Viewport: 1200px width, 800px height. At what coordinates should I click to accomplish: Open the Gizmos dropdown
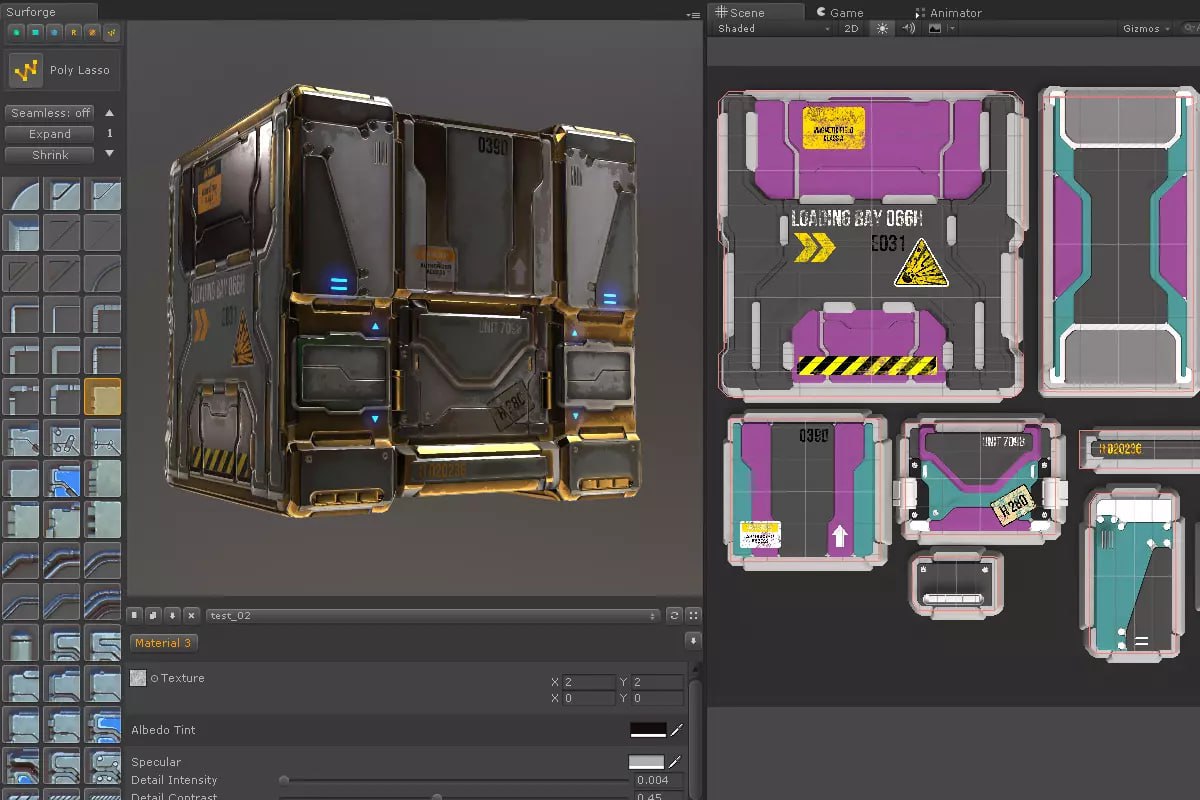pos(1145,29)
